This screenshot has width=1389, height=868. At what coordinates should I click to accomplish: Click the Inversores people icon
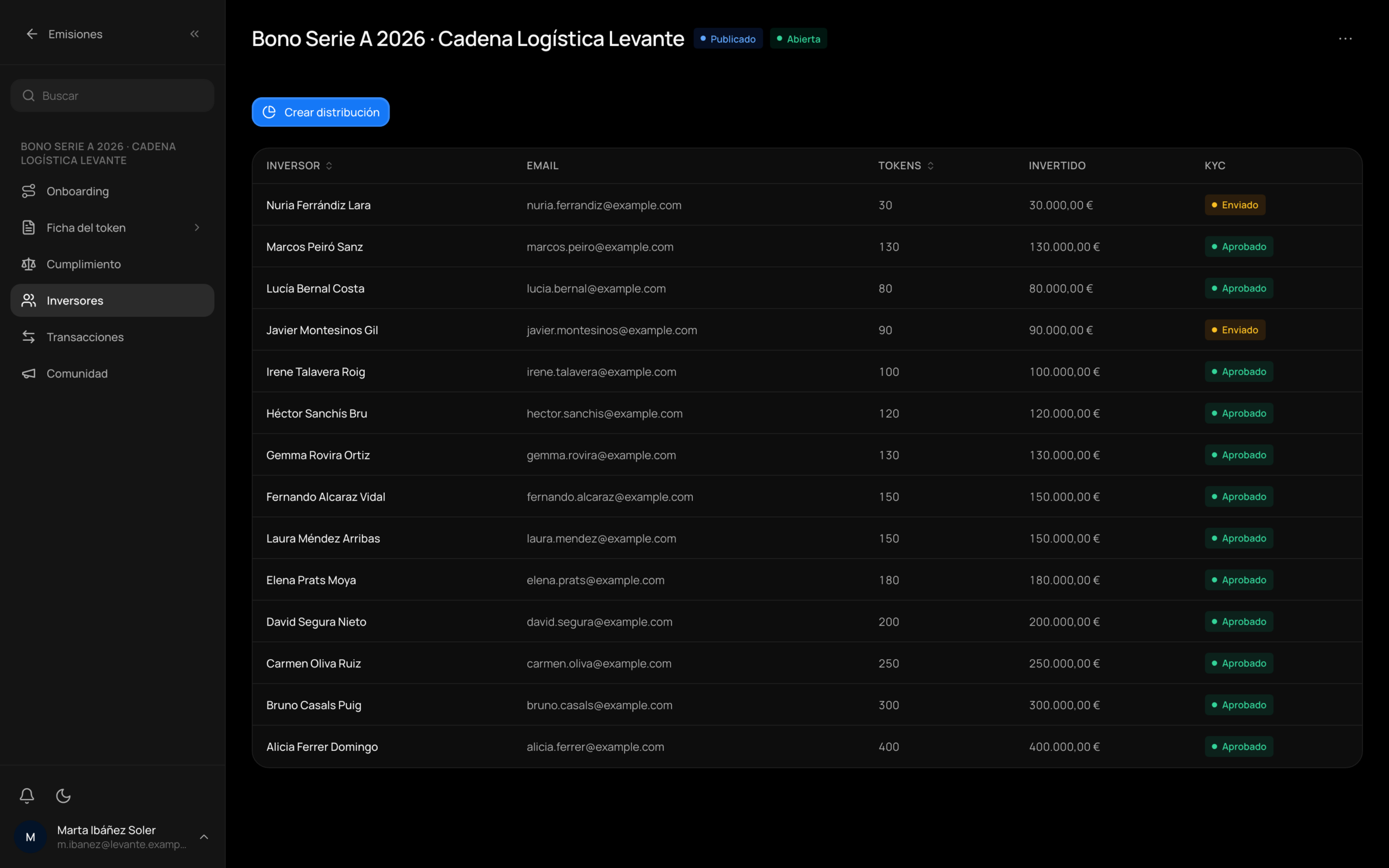point(29,300)
